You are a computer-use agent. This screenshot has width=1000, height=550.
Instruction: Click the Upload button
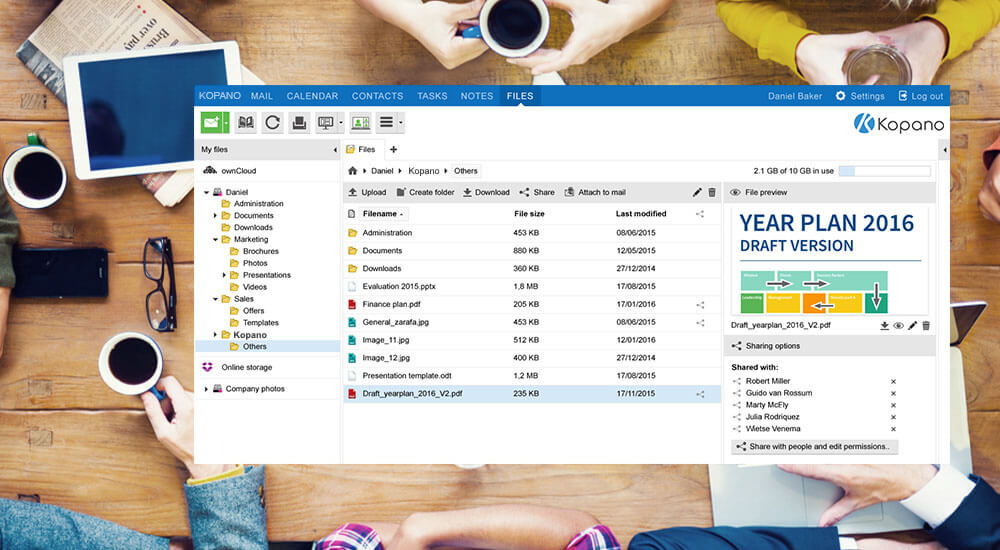[367, 192]
